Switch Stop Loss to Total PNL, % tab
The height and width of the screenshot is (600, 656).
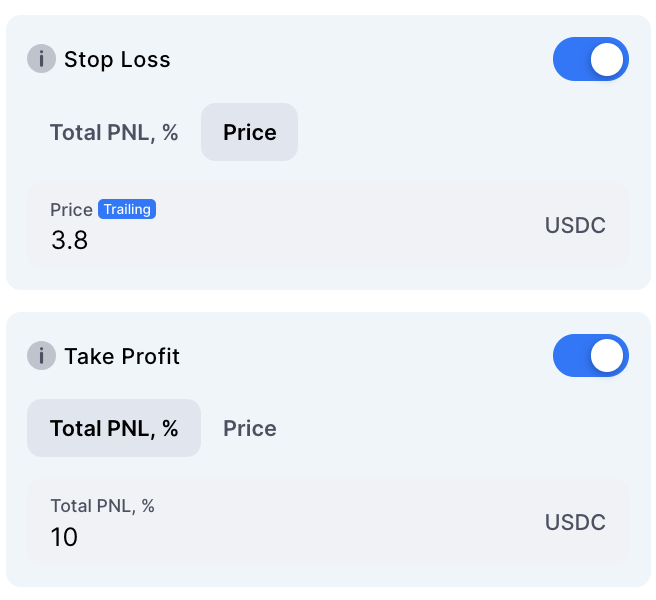click(x=114, y=132)
